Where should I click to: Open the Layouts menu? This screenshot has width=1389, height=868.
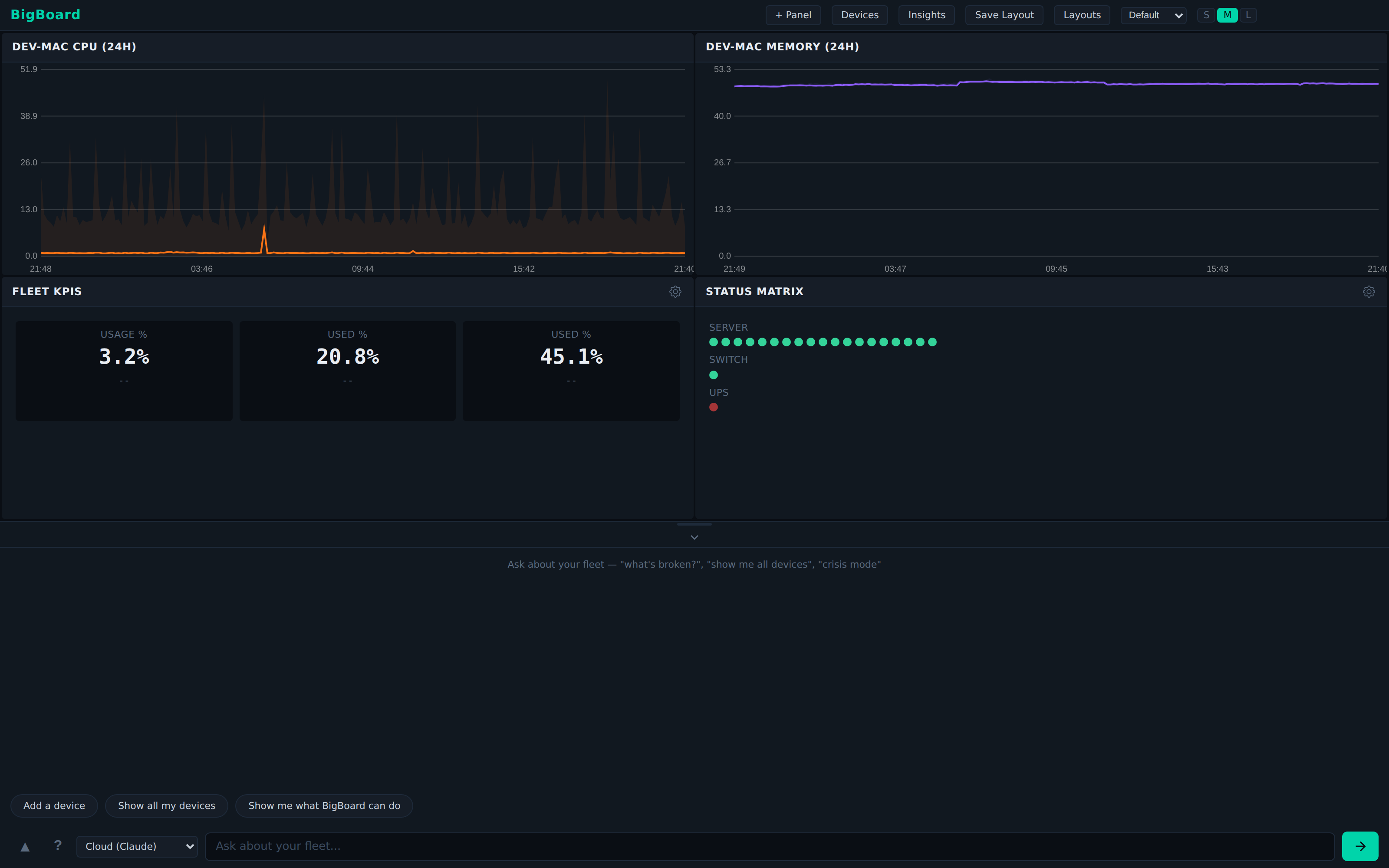click(1081, 15)
